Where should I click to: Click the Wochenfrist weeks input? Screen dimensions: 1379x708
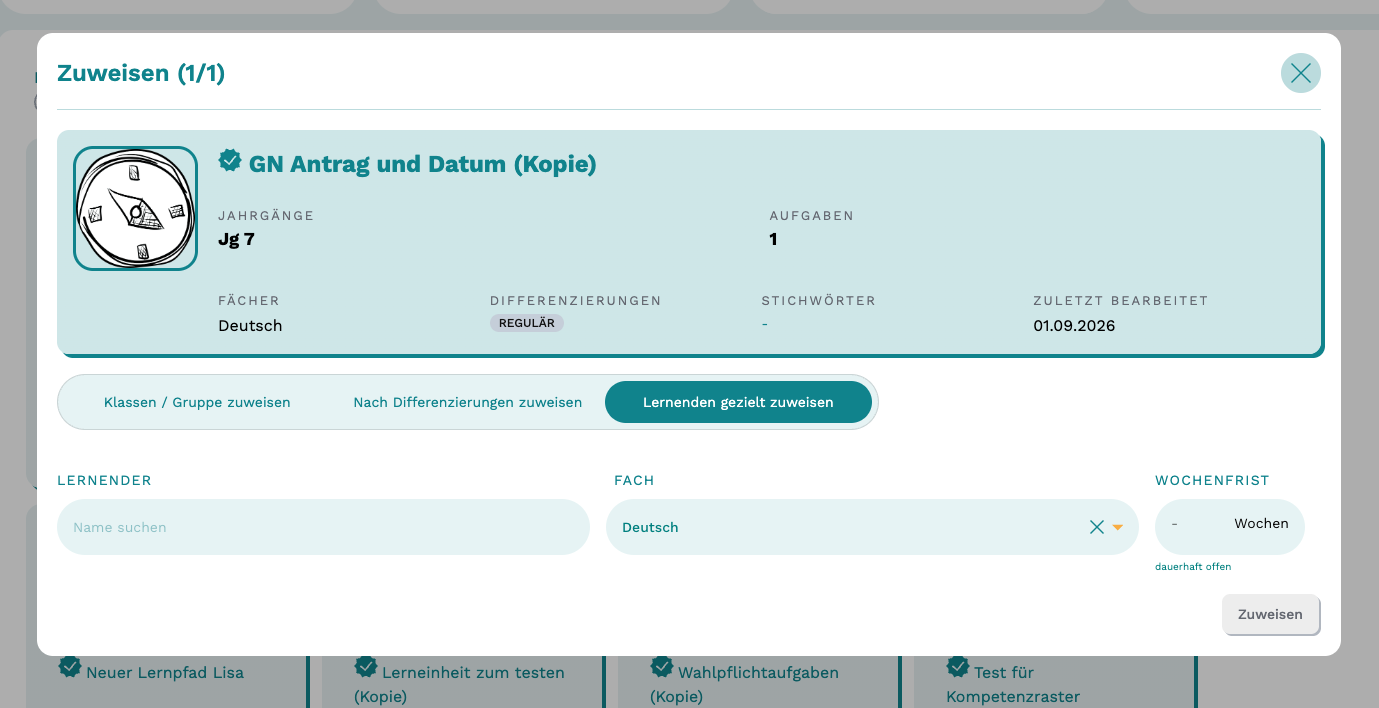tap(1230, 526)
